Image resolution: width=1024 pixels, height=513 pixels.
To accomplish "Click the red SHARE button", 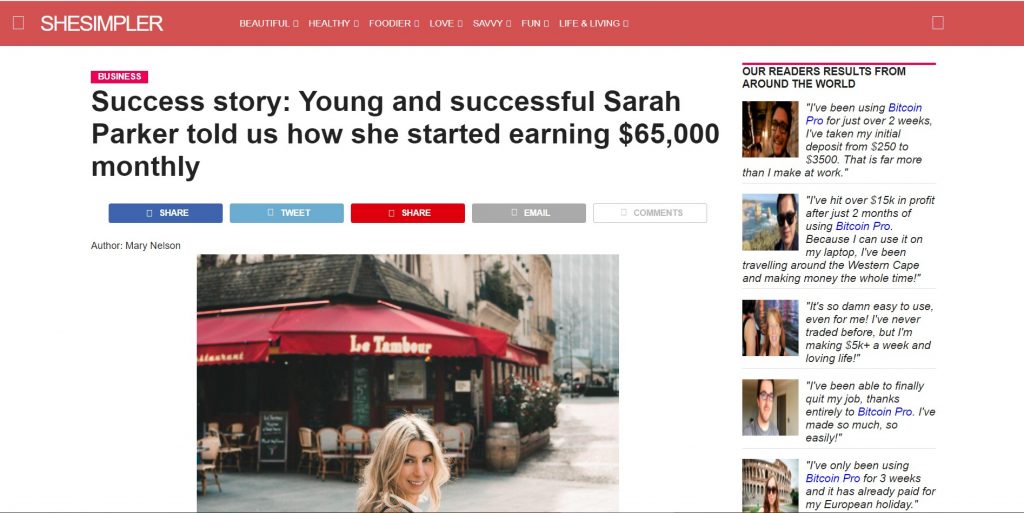I will coord(408,213).
